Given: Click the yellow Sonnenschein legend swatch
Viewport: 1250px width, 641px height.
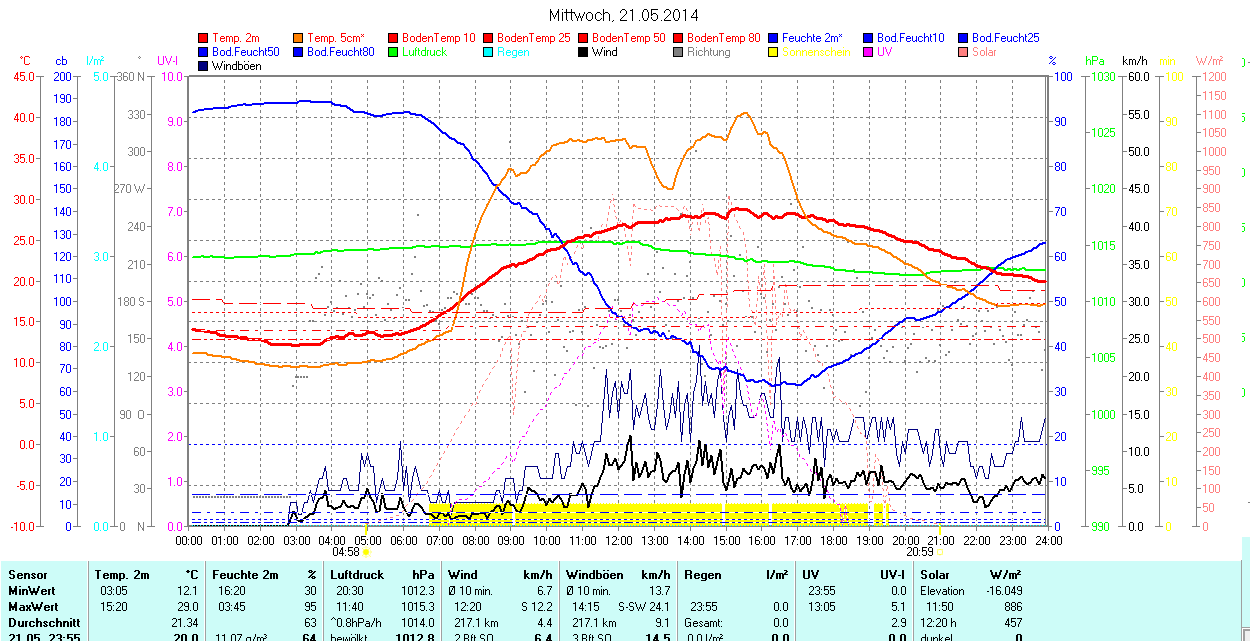Looking at the screenshot, I should point(774,52).
